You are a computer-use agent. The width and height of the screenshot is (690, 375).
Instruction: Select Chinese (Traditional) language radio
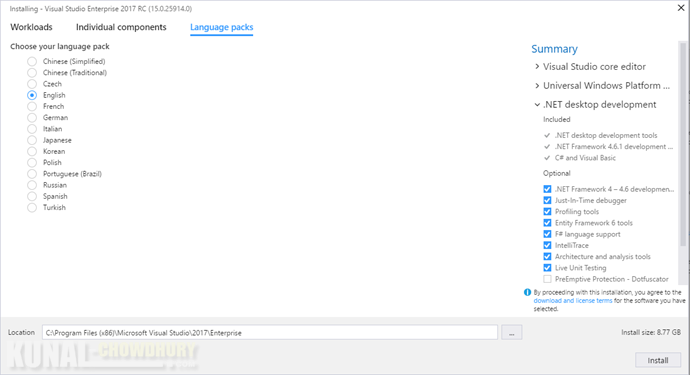(32, 73)
